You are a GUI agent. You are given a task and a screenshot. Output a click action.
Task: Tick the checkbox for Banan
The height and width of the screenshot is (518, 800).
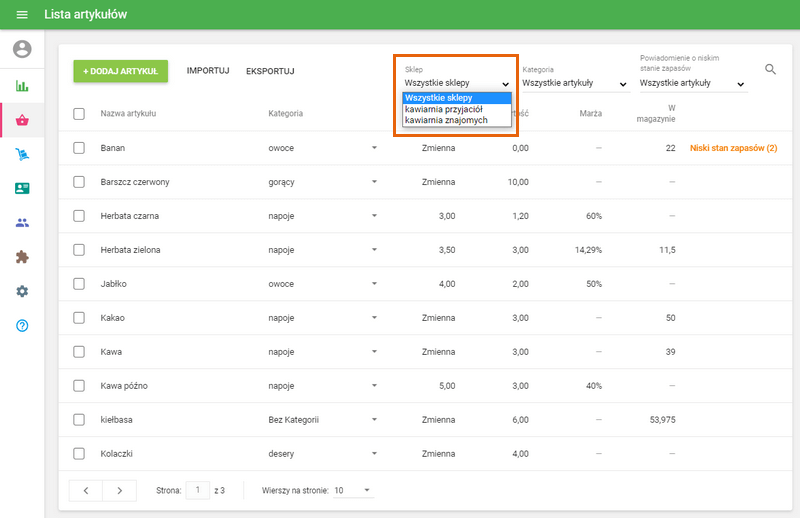[x=79, y=148]
